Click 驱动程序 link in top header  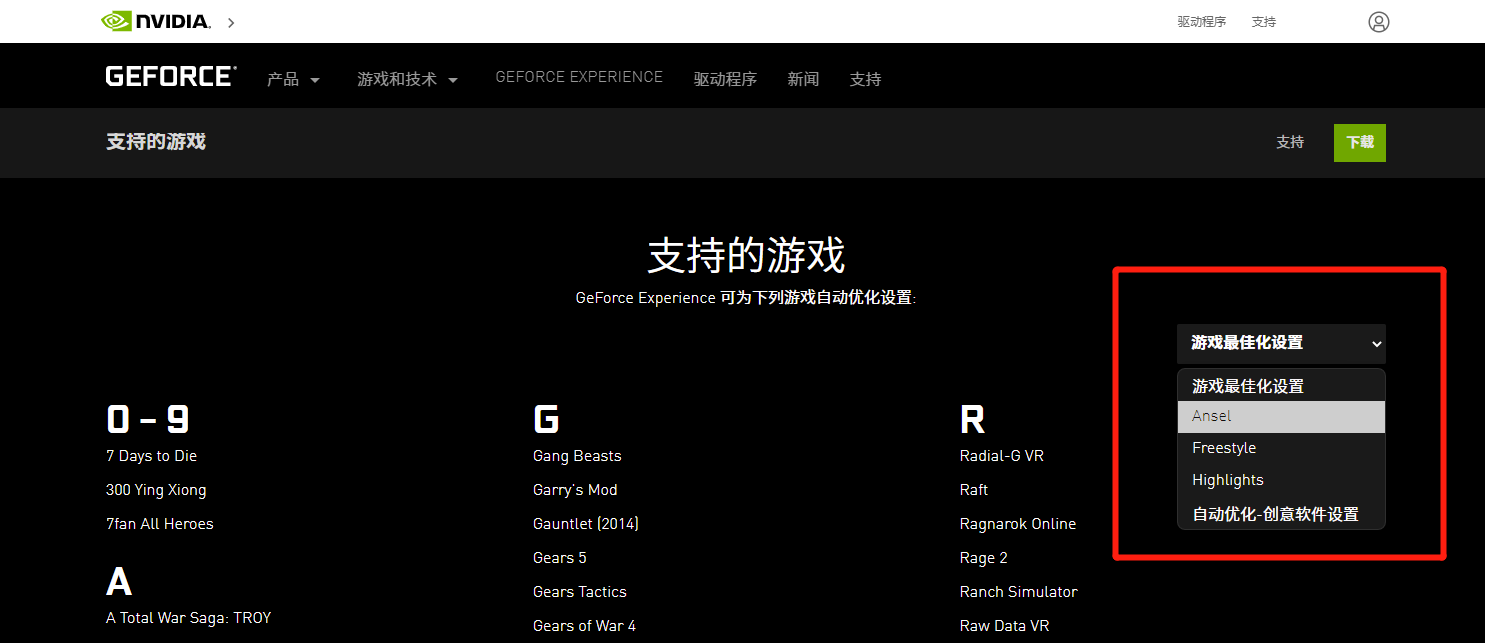pos(1201,22)
